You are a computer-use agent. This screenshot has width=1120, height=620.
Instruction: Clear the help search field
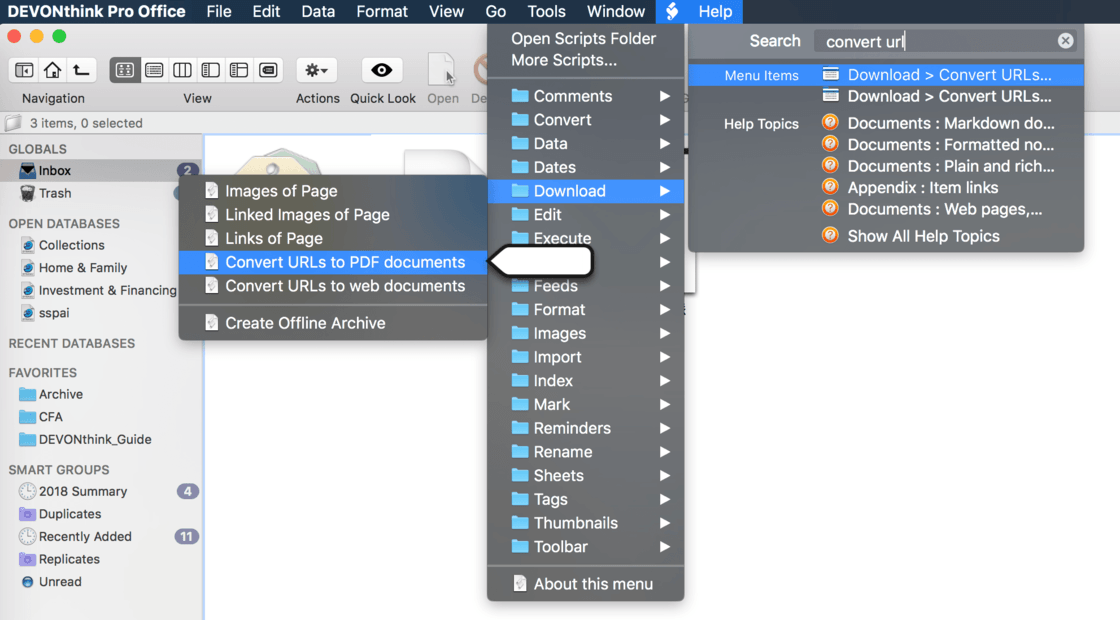pos(1065,41)
